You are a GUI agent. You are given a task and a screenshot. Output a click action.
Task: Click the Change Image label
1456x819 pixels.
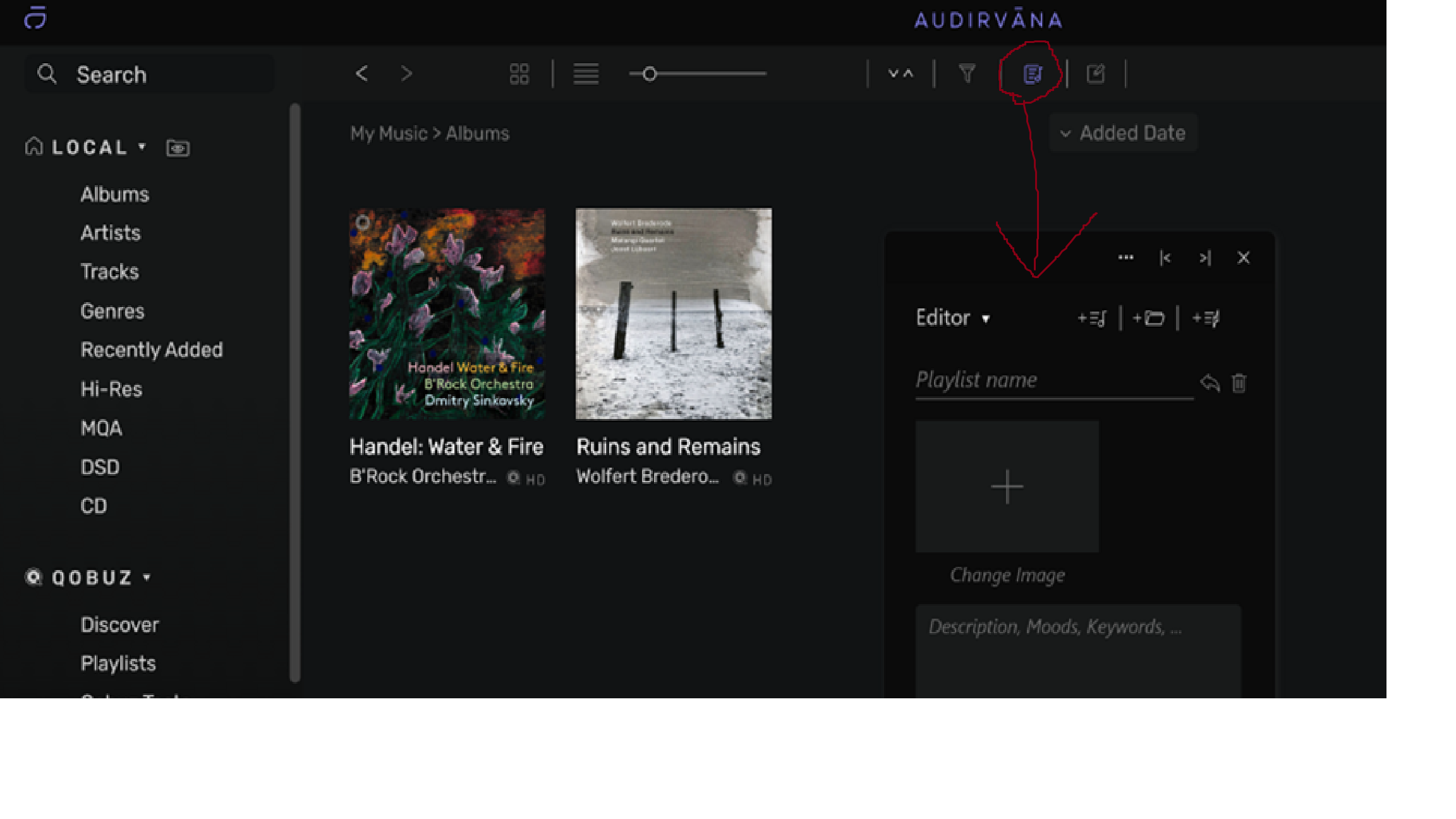(x=1007, y=575)
